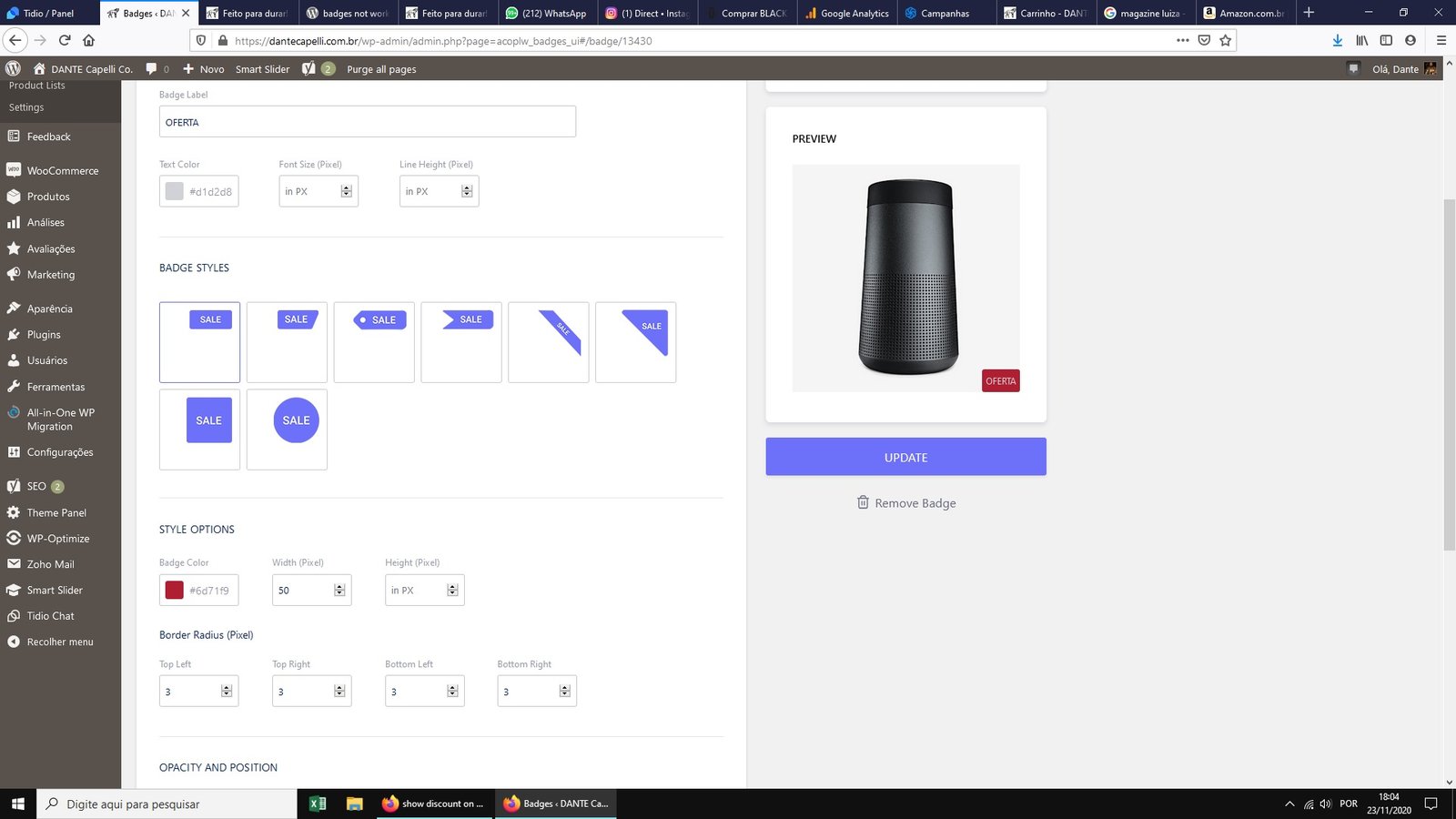1456x819 pixels.
Task: Click the Badge Label text field
Action: (368, 122)
